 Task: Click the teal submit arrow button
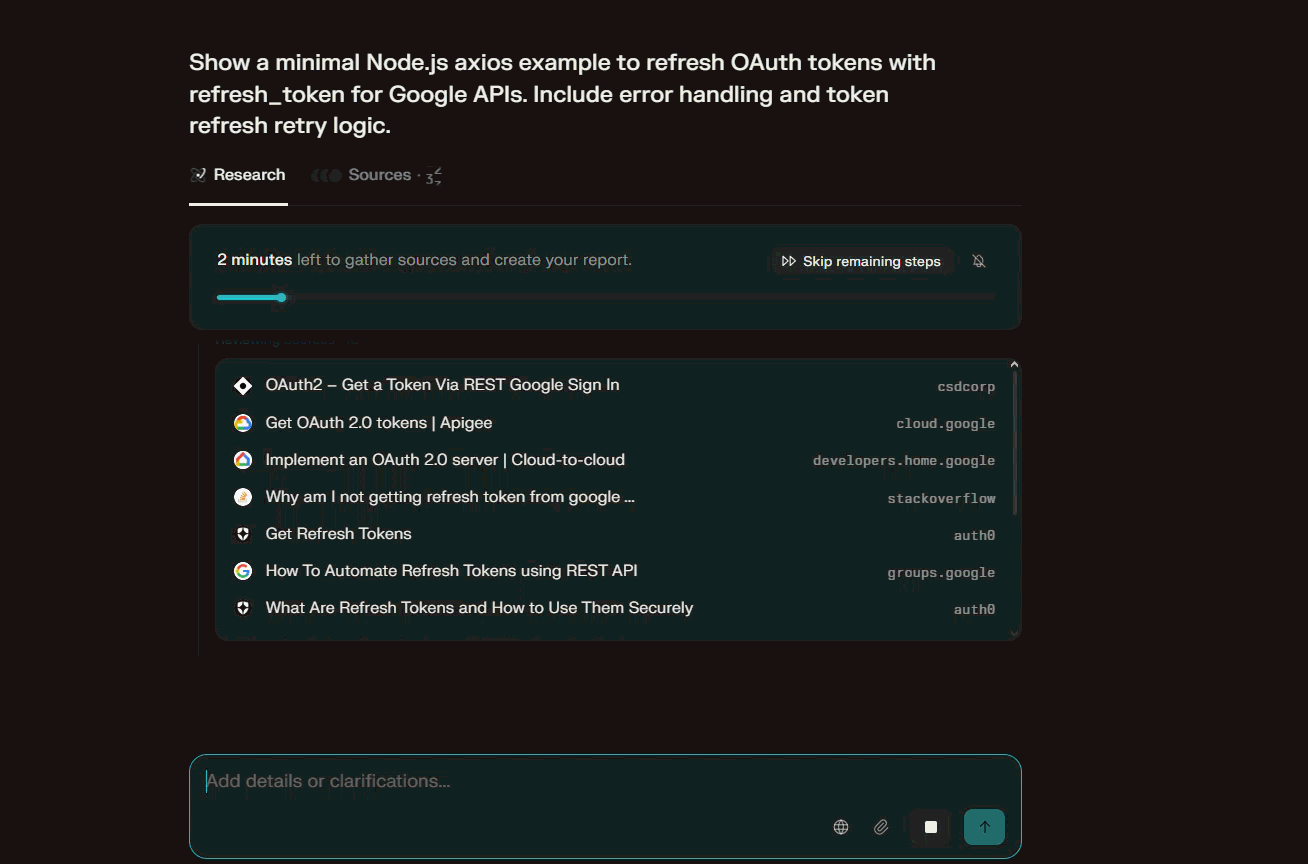point(984,827)
